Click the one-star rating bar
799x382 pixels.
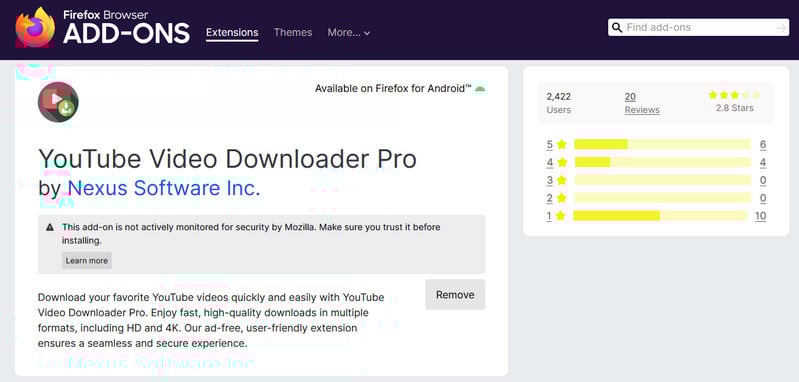(x=660, y=216)
